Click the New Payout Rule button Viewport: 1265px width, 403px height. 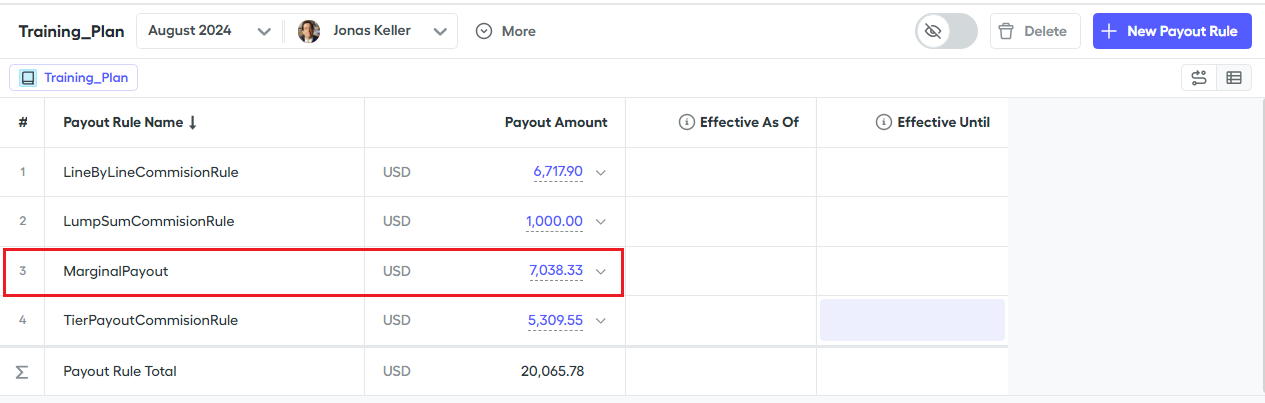1172,31
